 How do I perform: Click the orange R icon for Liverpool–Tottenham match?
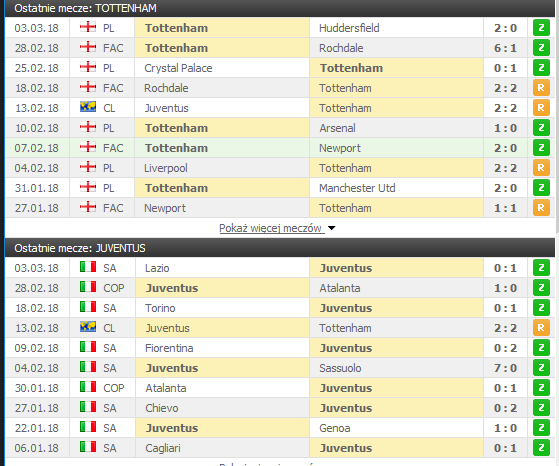point(541,168)
